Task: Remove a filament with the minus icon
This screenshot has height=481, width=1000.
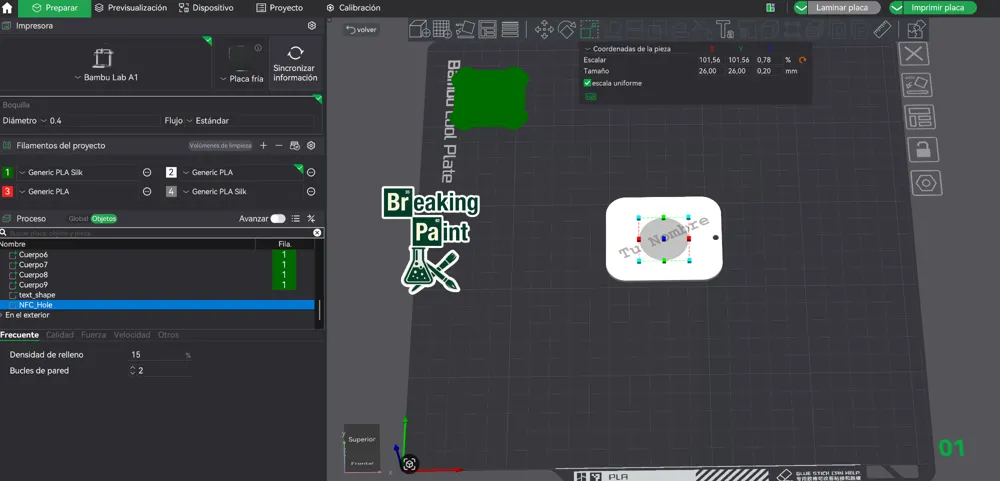Action: [x=279, y=145]
